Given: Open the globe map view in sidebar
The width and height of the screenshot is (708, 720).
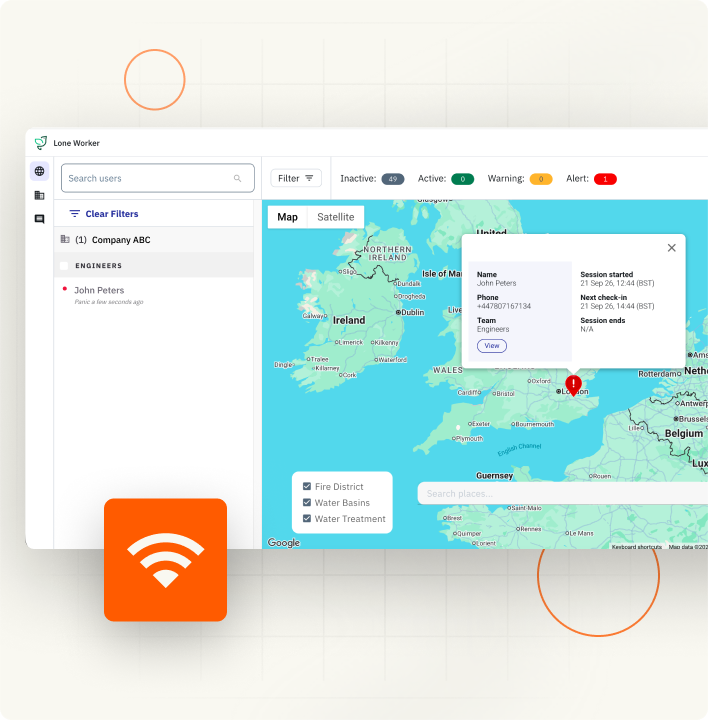Looking at the screenshot, I should click(x=39, y=171).
